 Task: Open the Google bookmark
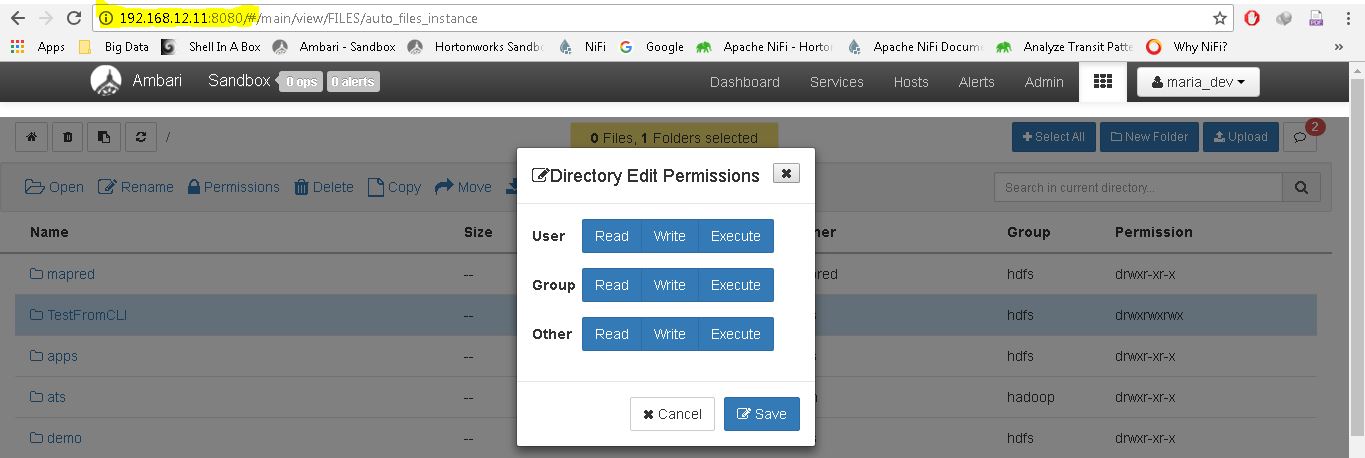click(x=652, y=47)
